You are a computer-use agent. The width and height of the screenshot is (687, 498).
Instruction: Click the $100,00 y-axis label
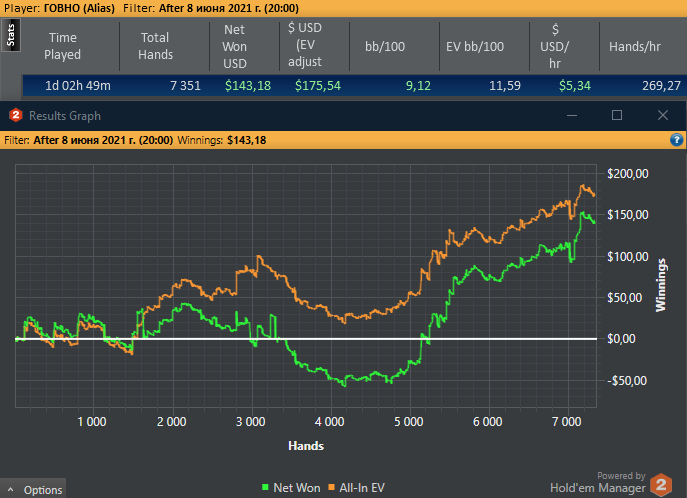(x=627, y=257)
